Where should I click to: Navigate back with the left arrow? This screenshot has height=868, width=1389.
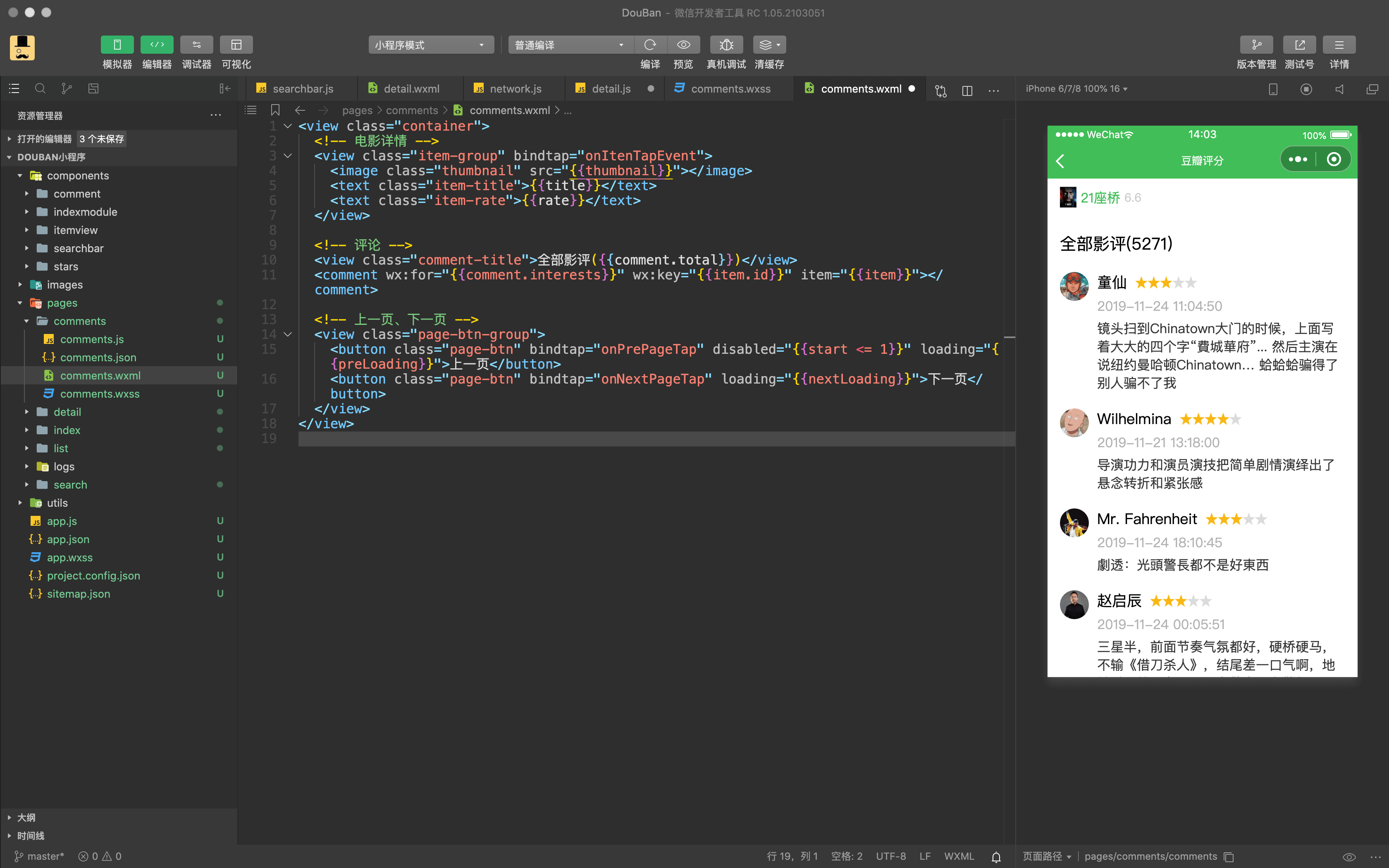(300, 110)
